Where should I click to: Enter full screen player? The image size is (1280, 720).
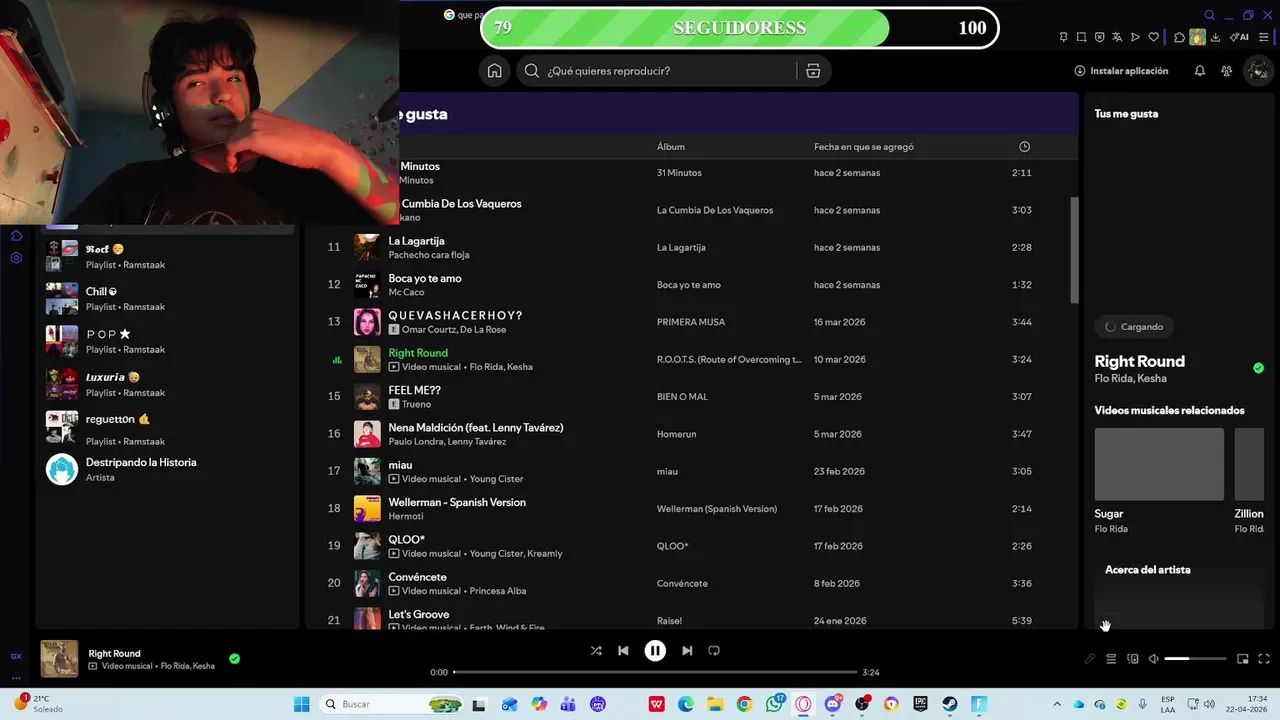coord(1264,659)
